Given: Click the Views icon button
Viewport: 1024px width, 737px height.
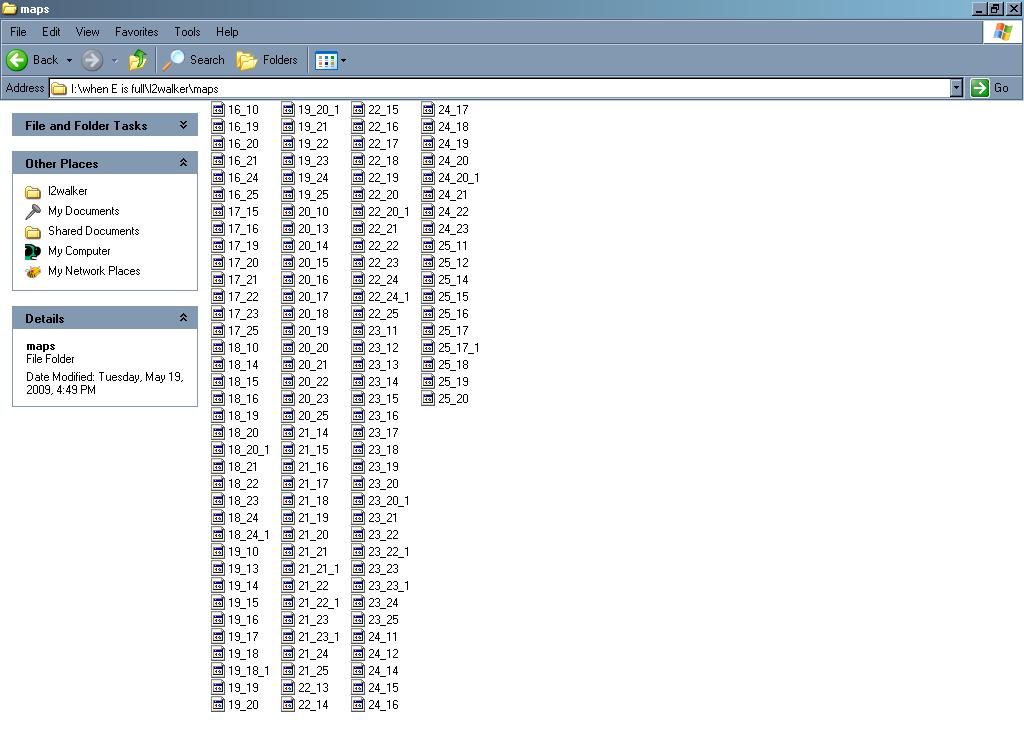Looking at the screenshot, I should tap(326, 61).
